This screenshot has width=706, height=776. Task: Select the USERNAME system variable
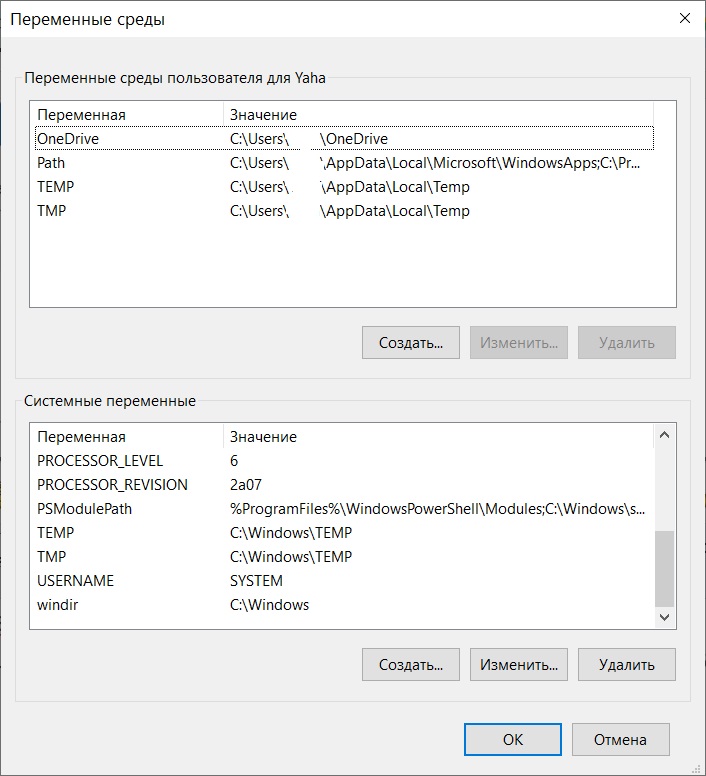pos(76,581)
